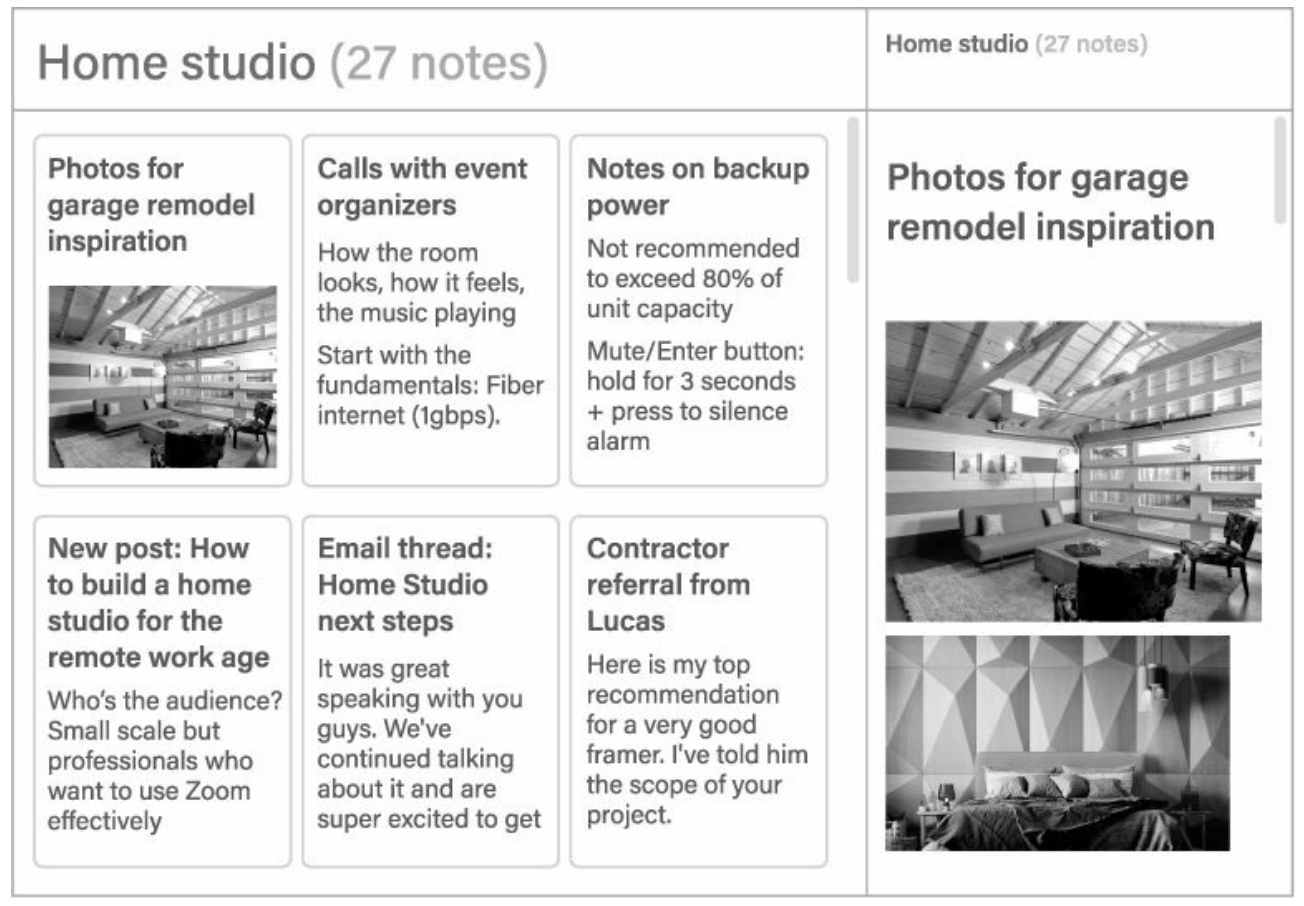The width and height of the screenshot is (1304, 906).
Task: Click the note preview pane scrollbar
Action: coord(1280,170)
